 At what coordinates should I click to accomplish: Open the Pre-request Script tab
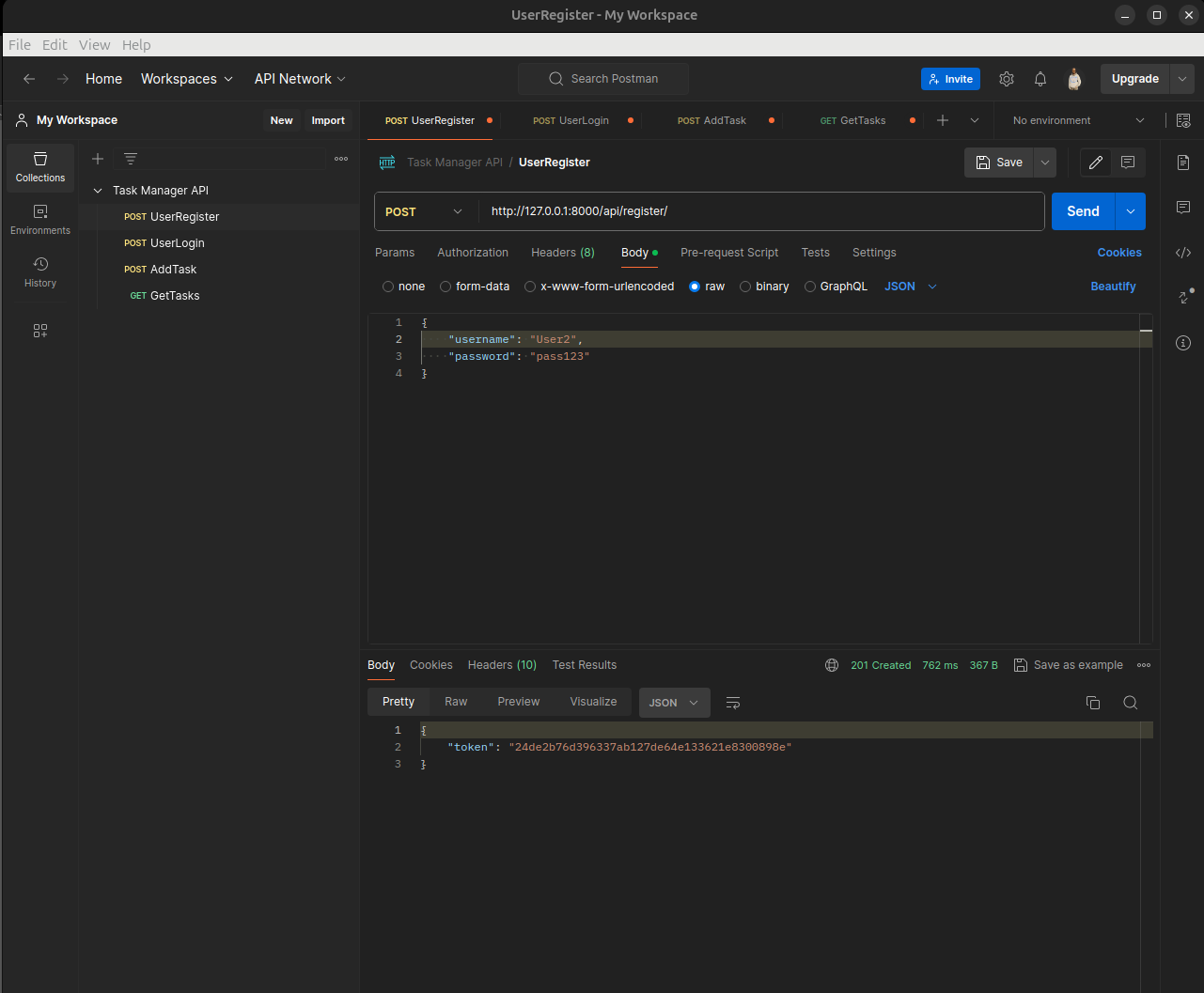coord(729,253)
